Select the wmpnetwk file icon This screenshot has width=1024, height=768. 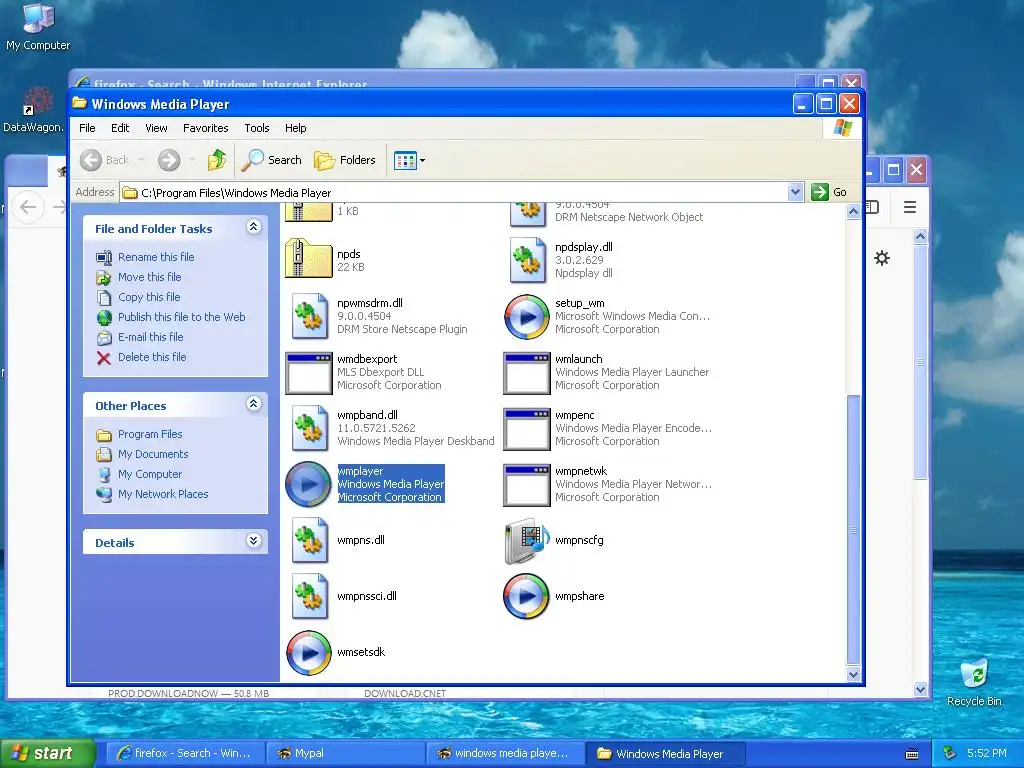(x=526, y=485)
